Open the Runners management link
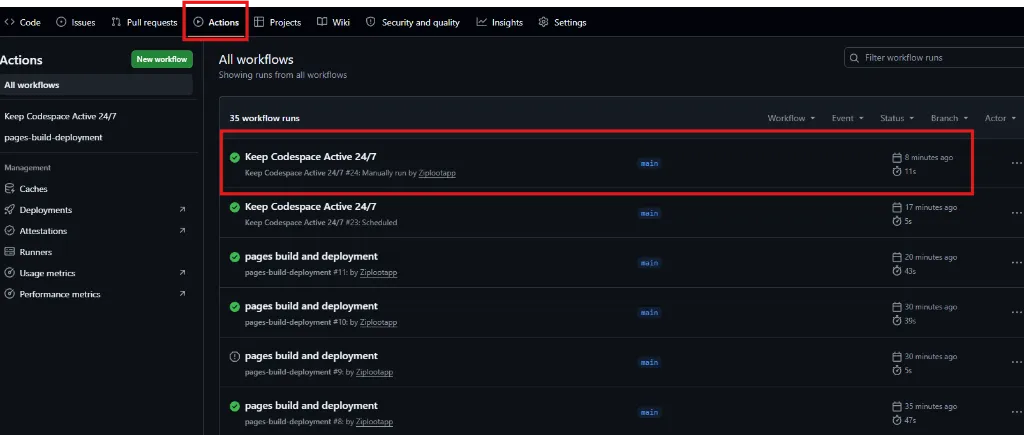 click(x=36, y=251)
